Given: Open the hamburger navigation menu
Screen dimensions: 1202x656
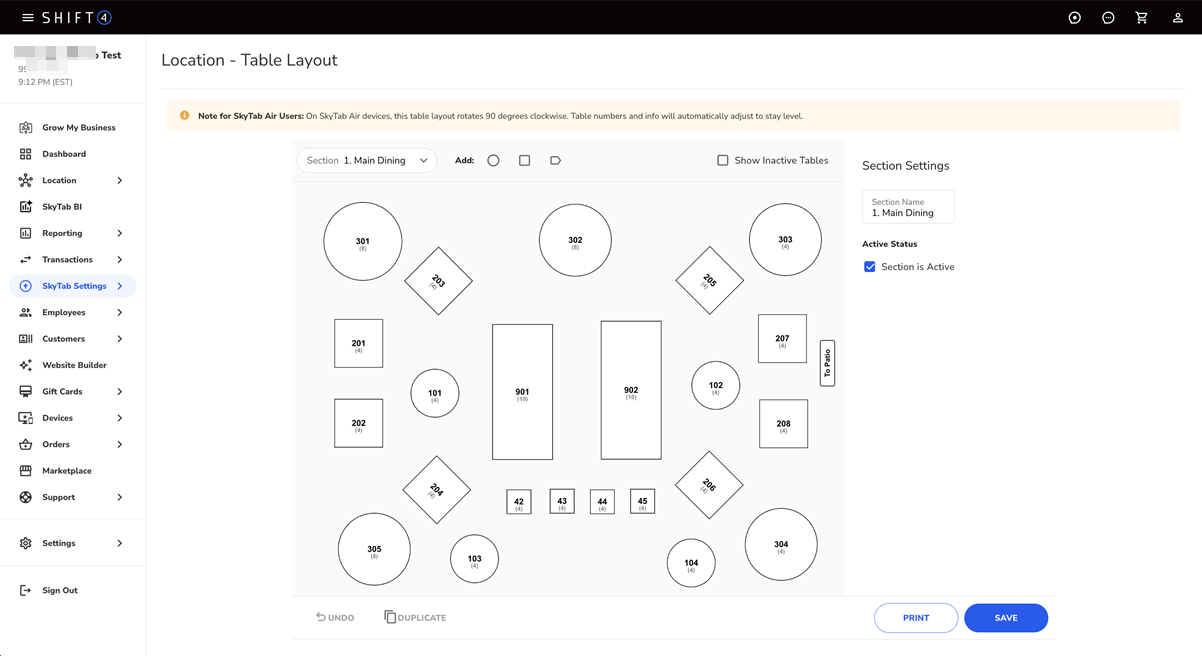Looking at the screenshot, I should coord(27,18).
